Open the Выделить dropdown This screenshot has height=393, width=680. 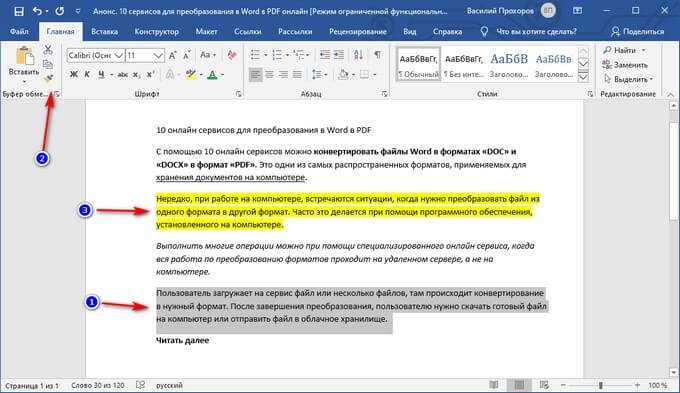[628, 79]
